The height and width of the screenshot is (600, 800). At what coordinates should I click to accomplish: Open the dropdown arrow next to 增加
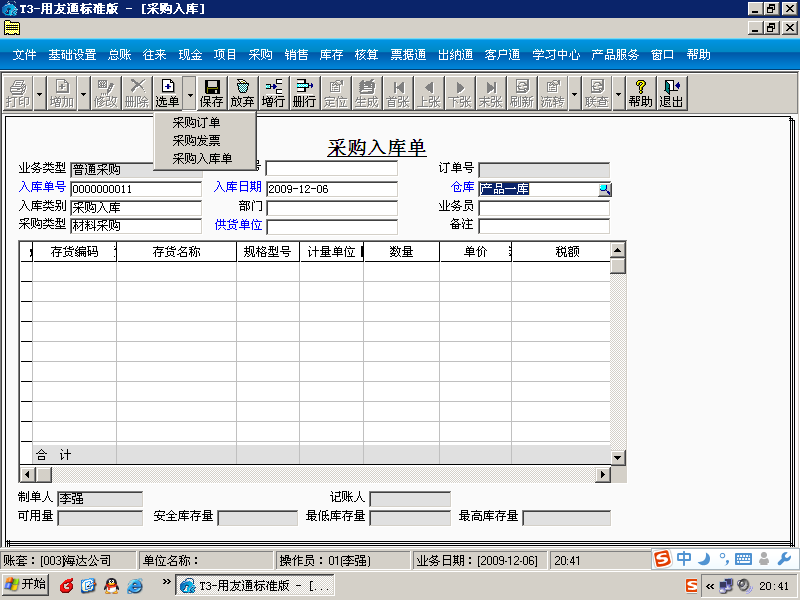tap(84, 94)
